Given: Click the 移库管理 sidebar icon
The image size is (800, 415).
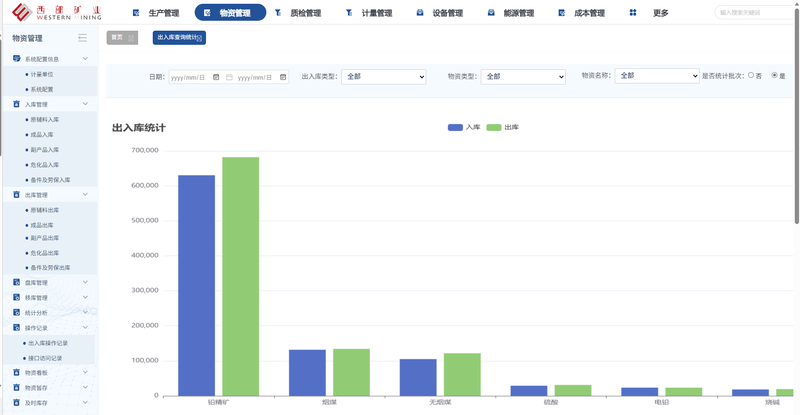Looking at the screenshot, I should click(16, 297).
